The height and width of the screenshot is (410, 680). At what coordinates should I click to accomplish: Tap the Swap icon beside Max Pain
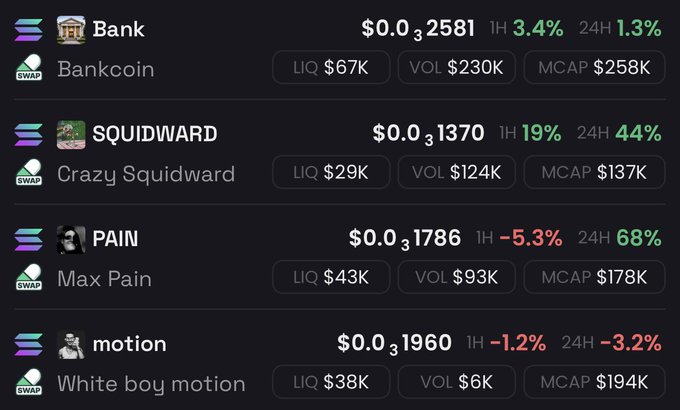point(29,277)
